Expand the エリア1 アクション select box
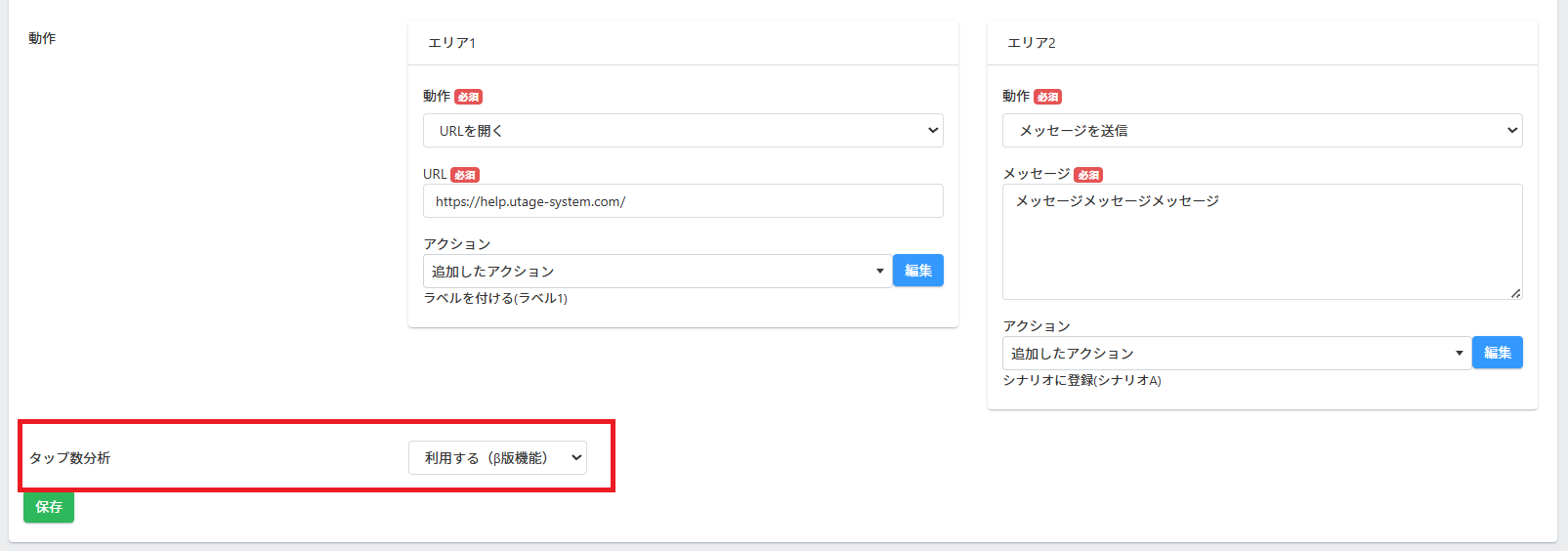Screen dimensions: 1568x551 click(x=657, y=271)
